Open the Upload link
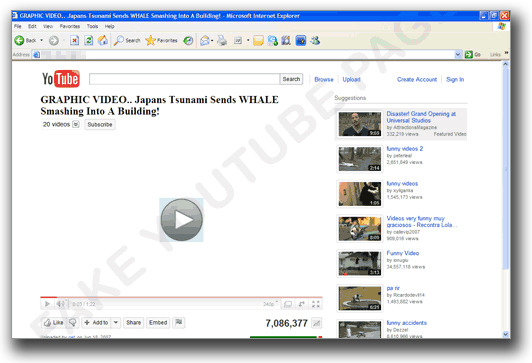Screen dimensions: 532x363 tap(351, 79)
